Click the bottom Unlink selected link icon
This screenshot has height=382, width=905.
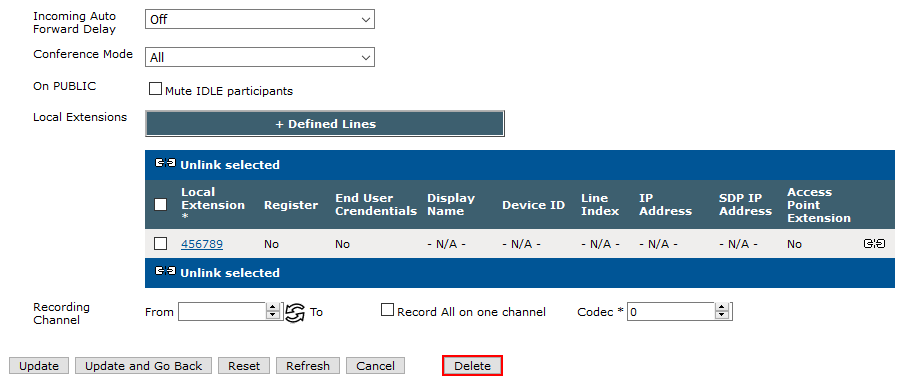165,272
